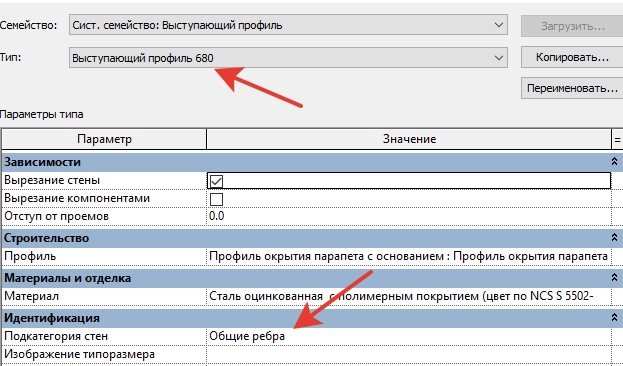Collapse the Строительство section

pos(614,238)
